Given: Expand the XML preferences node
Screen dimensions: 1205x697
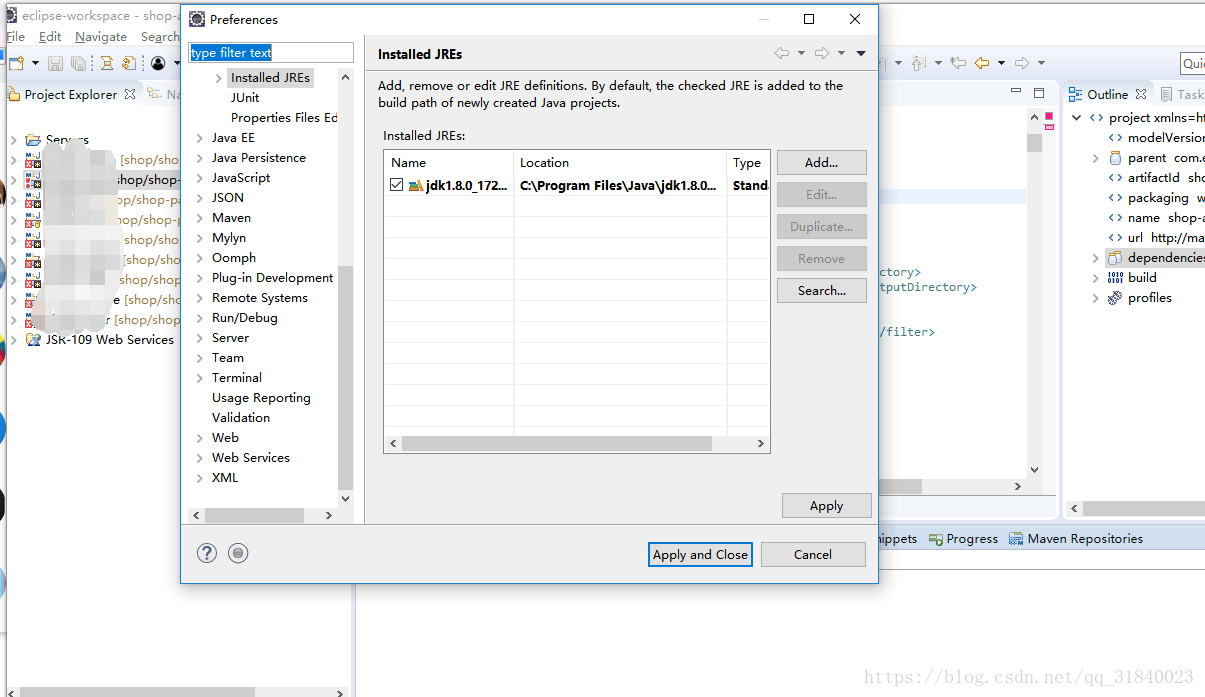Looking at the screenshot, I should [x=199, y=478].
